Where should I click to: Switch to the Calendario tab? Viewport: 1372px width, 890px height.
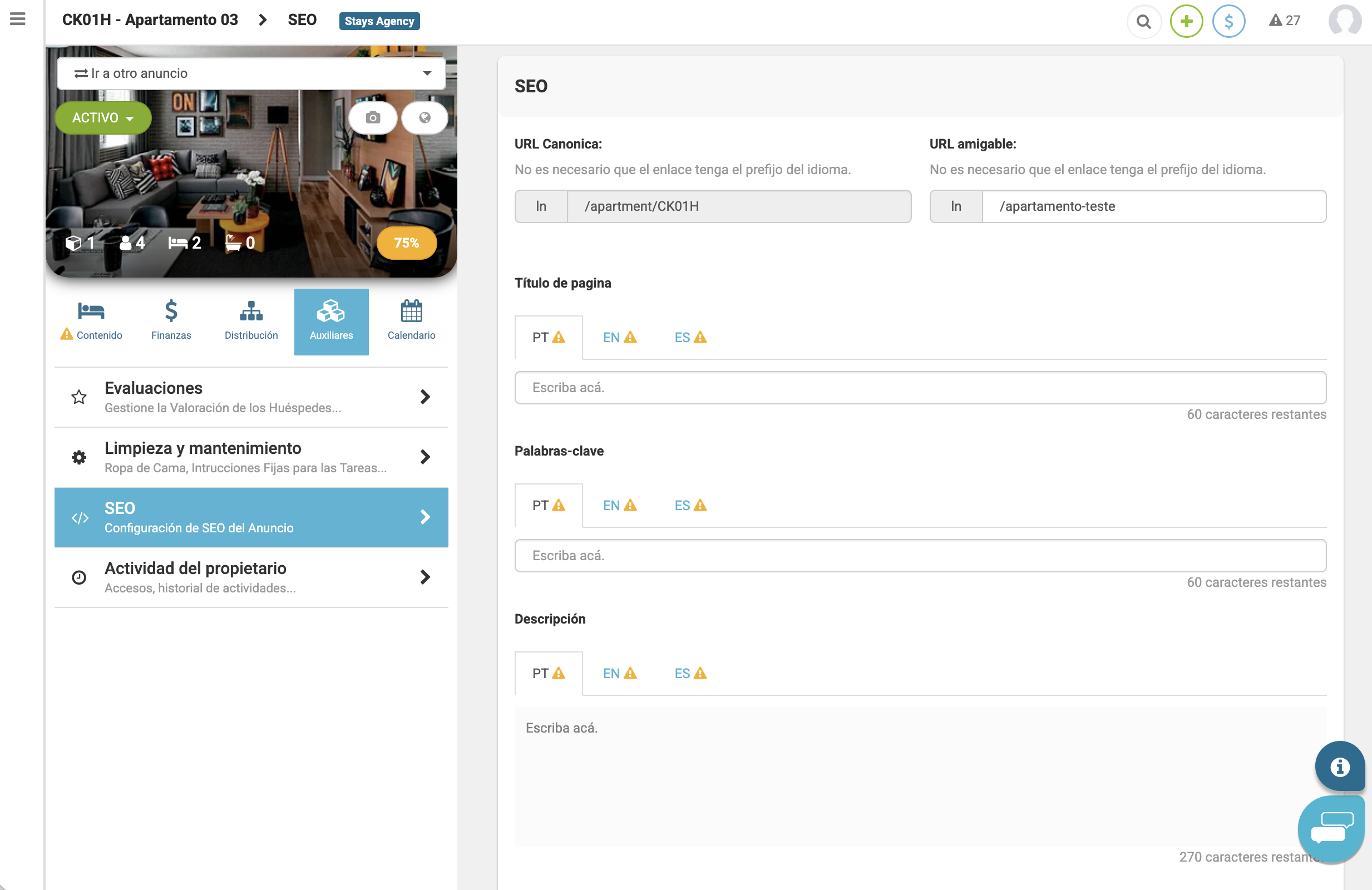point(411,321)
